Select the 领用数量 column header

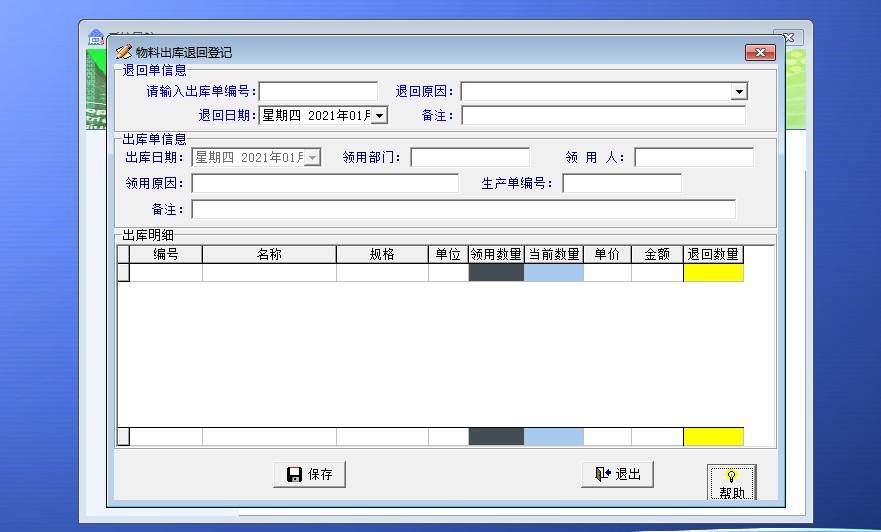[496, 254]
